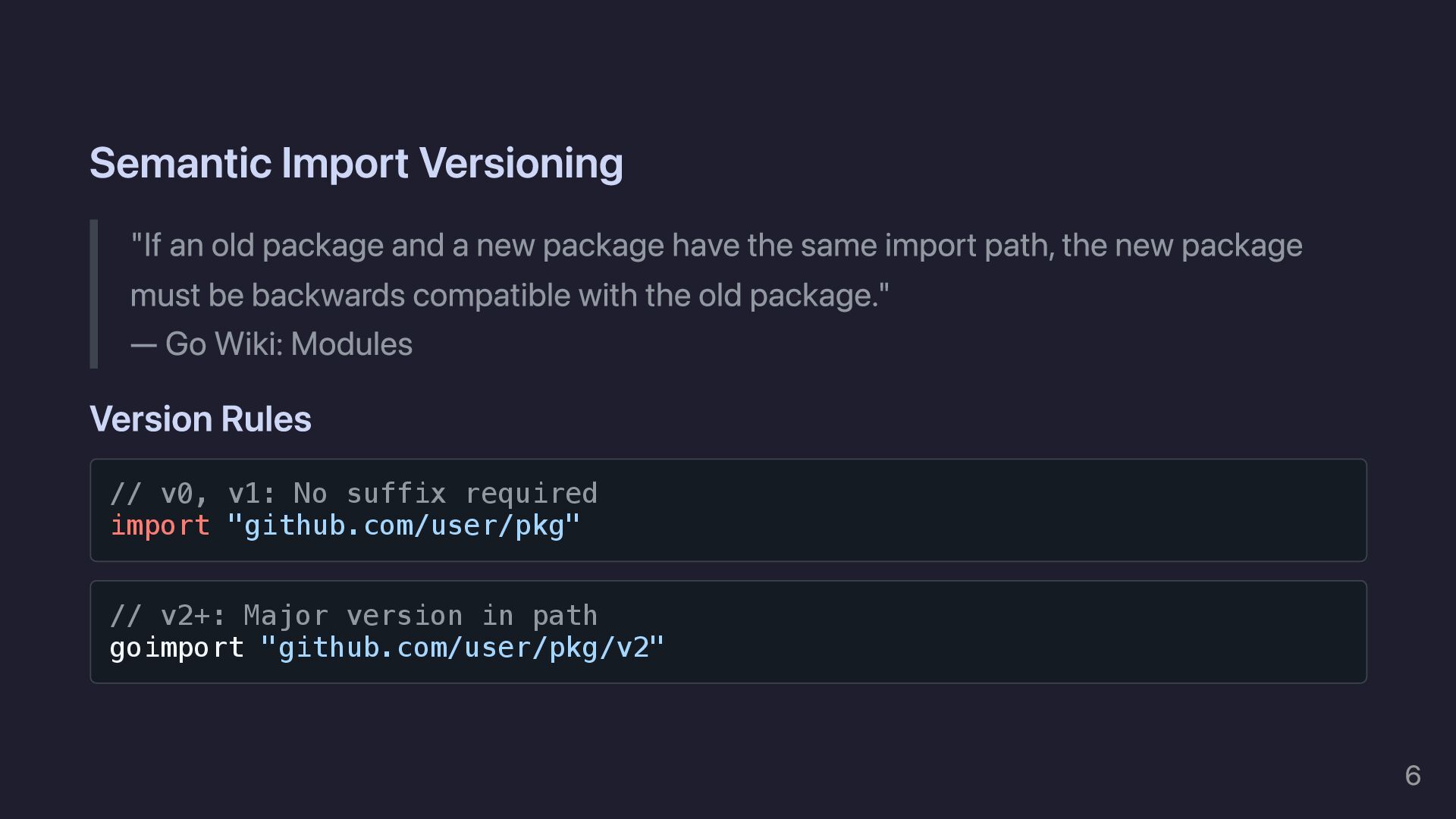This screenshot has height=819, width=1456.
Task: Click the 'go' text in second code block
Action: tap(125, 648)
